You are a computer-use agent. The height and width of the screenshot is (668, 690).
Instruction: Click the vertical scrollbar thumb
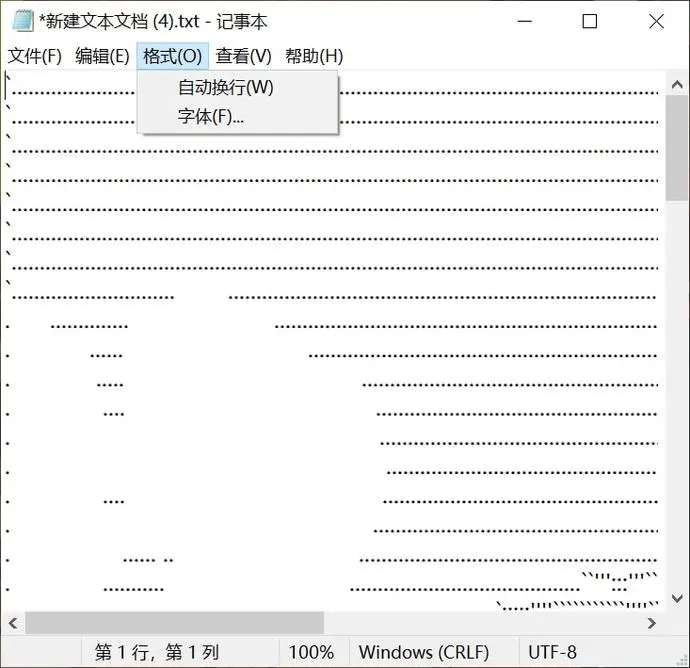click(677, 148)
